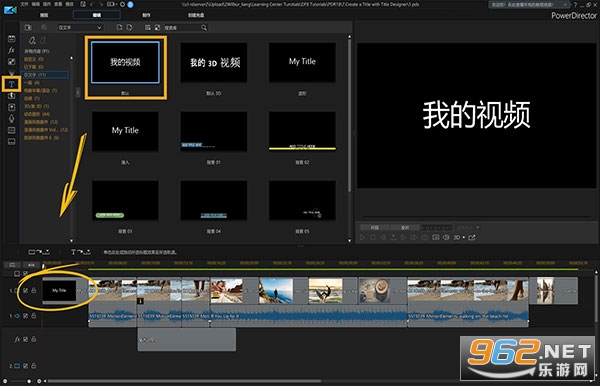Select 所有内容 (91) category
The height and width of the screenshot is (386, 600).
(37, 51)
